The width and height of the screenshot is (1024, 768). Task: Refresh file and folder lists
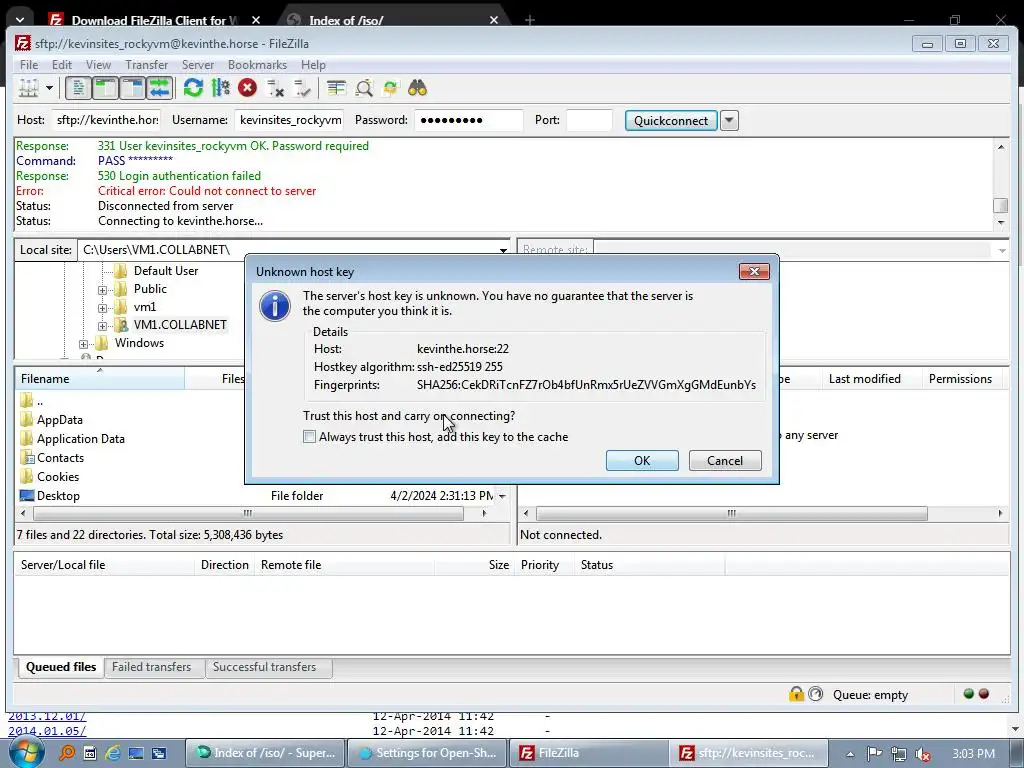(x=193, y=88)
